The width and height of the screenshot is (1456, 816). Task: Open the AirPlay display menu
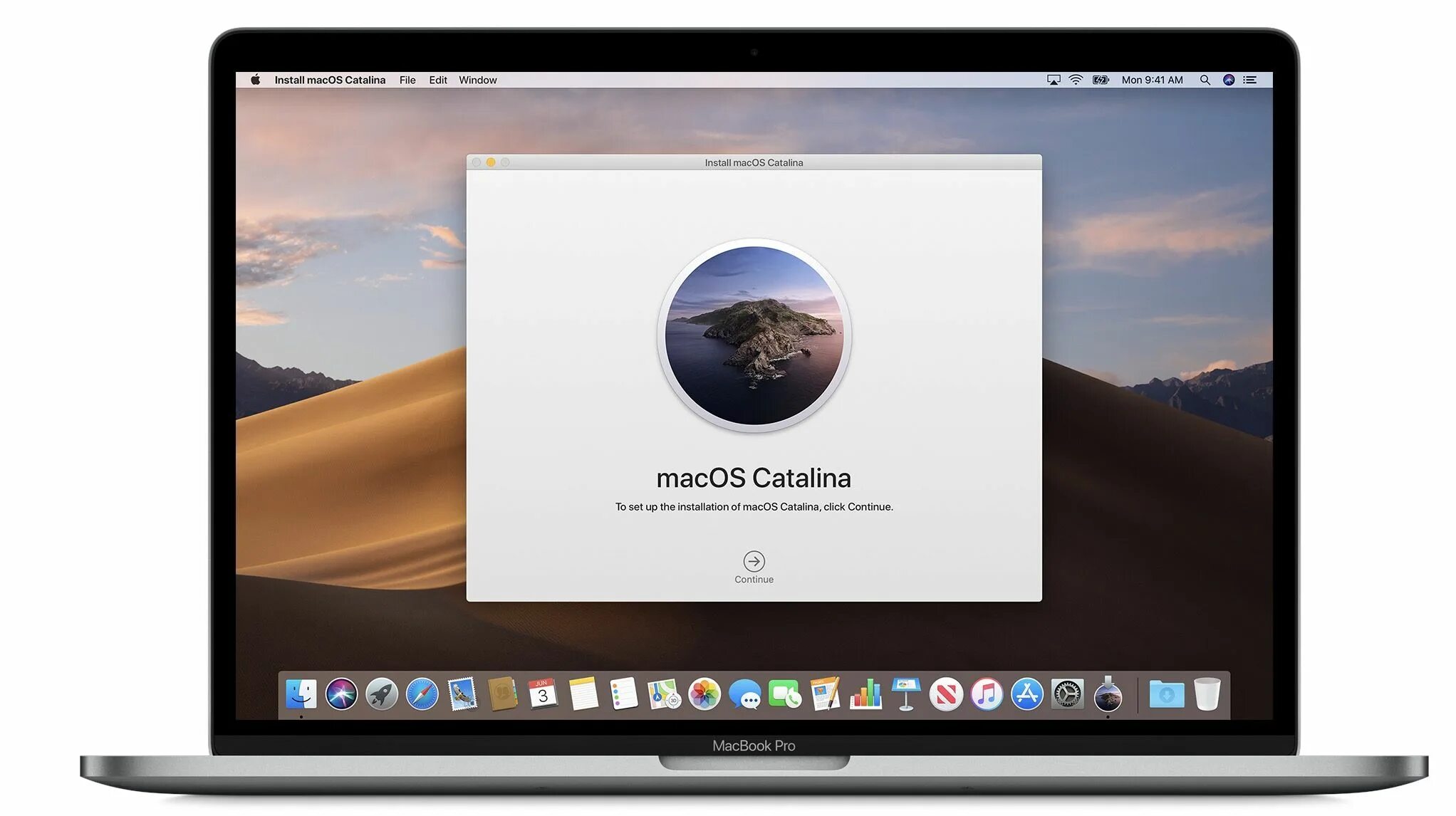1053,80
